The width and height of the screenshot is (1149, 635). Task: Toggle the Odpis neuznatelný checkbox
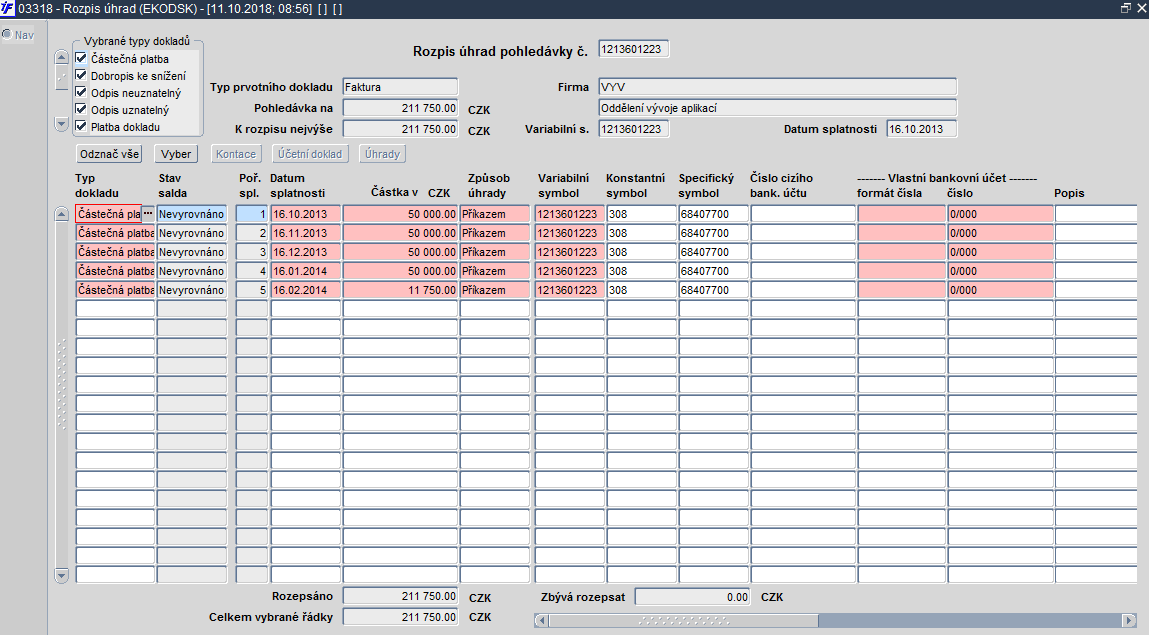pos(81,92)
